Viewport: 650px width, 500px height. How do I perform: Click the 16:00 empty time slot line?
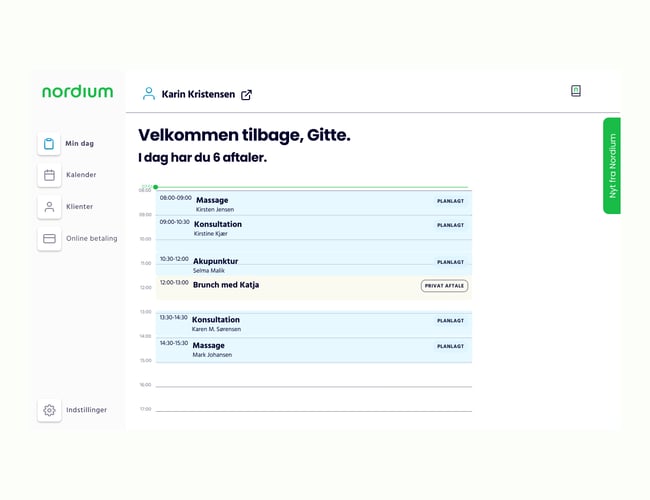pyautogui.click(x=314, y=387)
